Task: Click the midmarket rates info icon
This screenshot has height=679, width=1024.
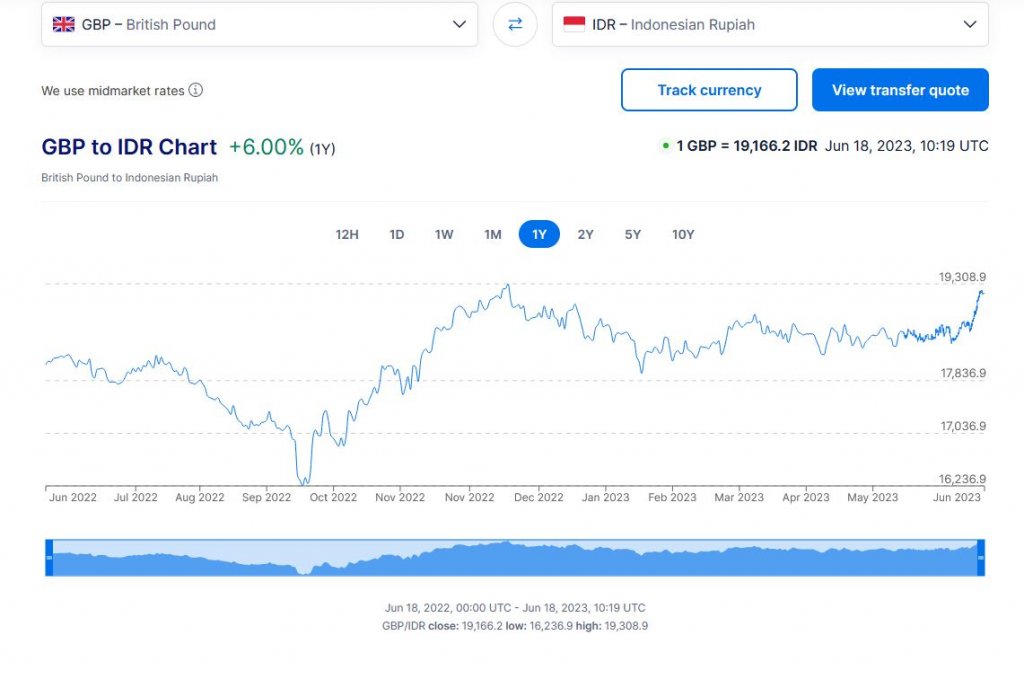Action: pyautogui.click(x=196, y=90)
